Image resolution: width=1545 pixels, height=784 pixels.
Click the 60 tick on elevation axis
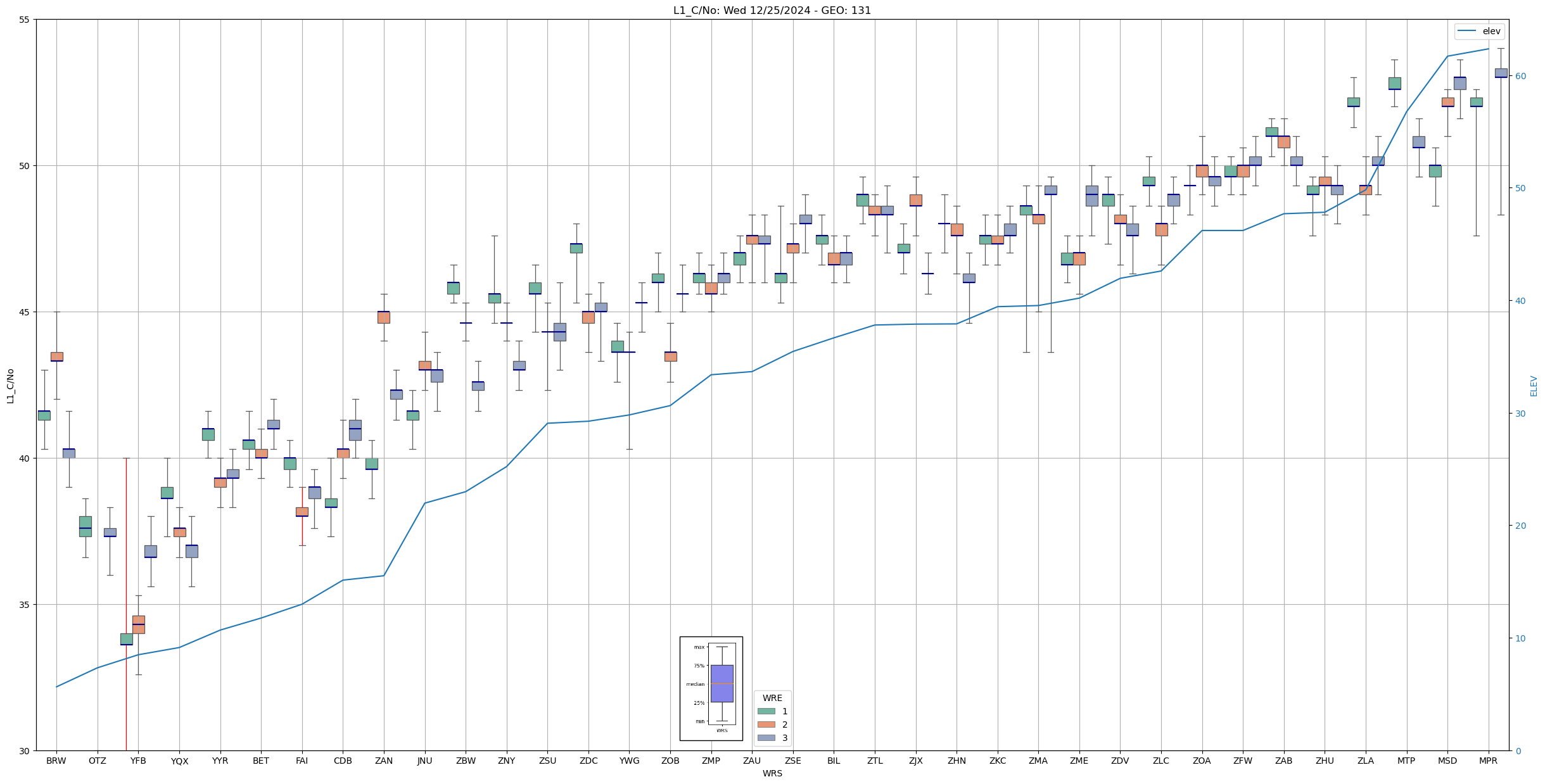pos(1520,76)
